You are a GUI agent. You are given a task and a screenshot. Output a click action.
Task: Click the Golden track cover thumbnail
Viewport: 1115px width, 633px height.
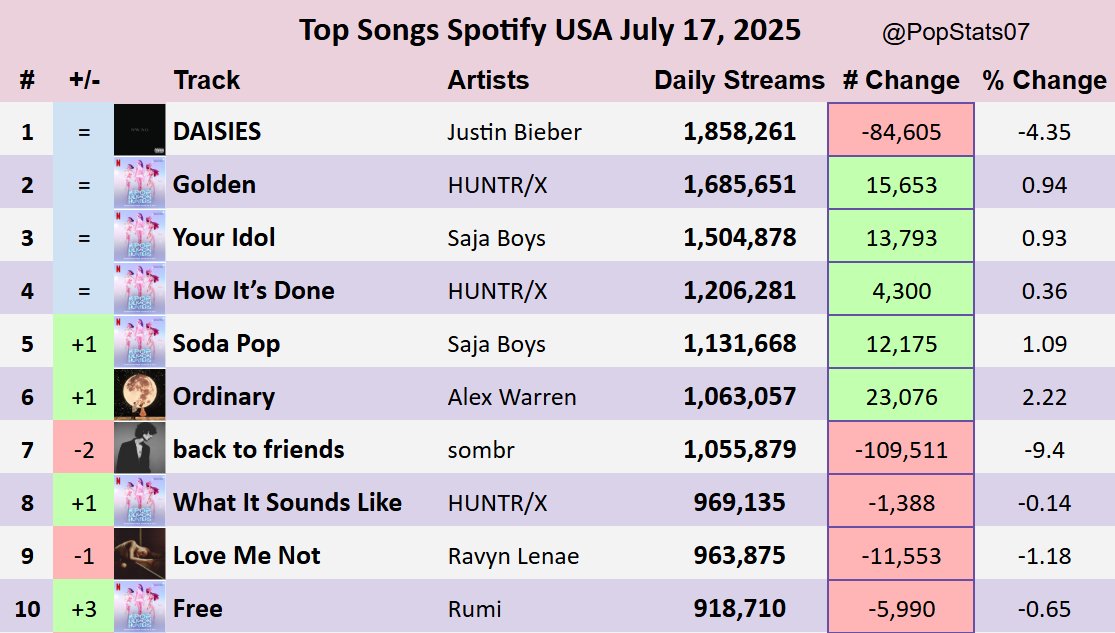pyautogui.click(x=139, y=184)
